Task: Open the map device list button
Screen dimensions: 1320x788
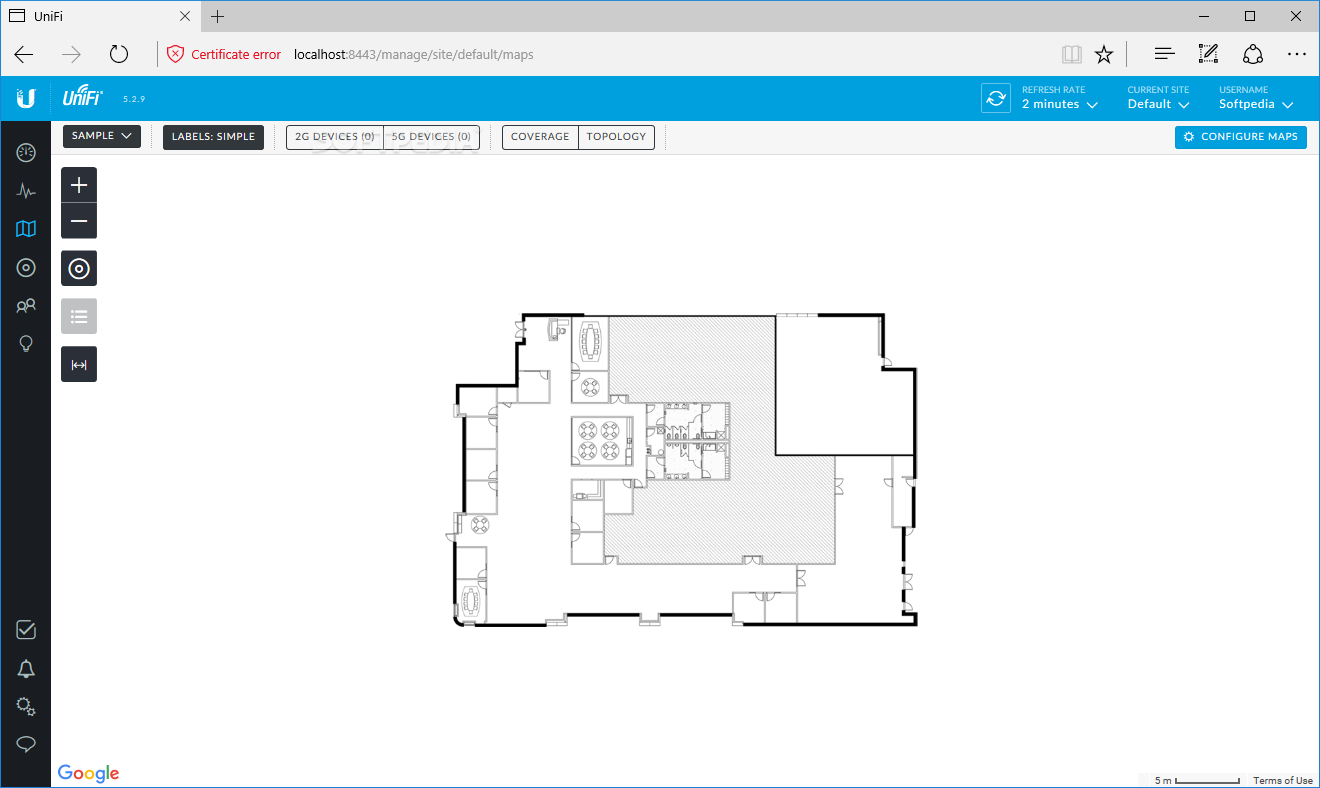Action: tap(79, 316)
